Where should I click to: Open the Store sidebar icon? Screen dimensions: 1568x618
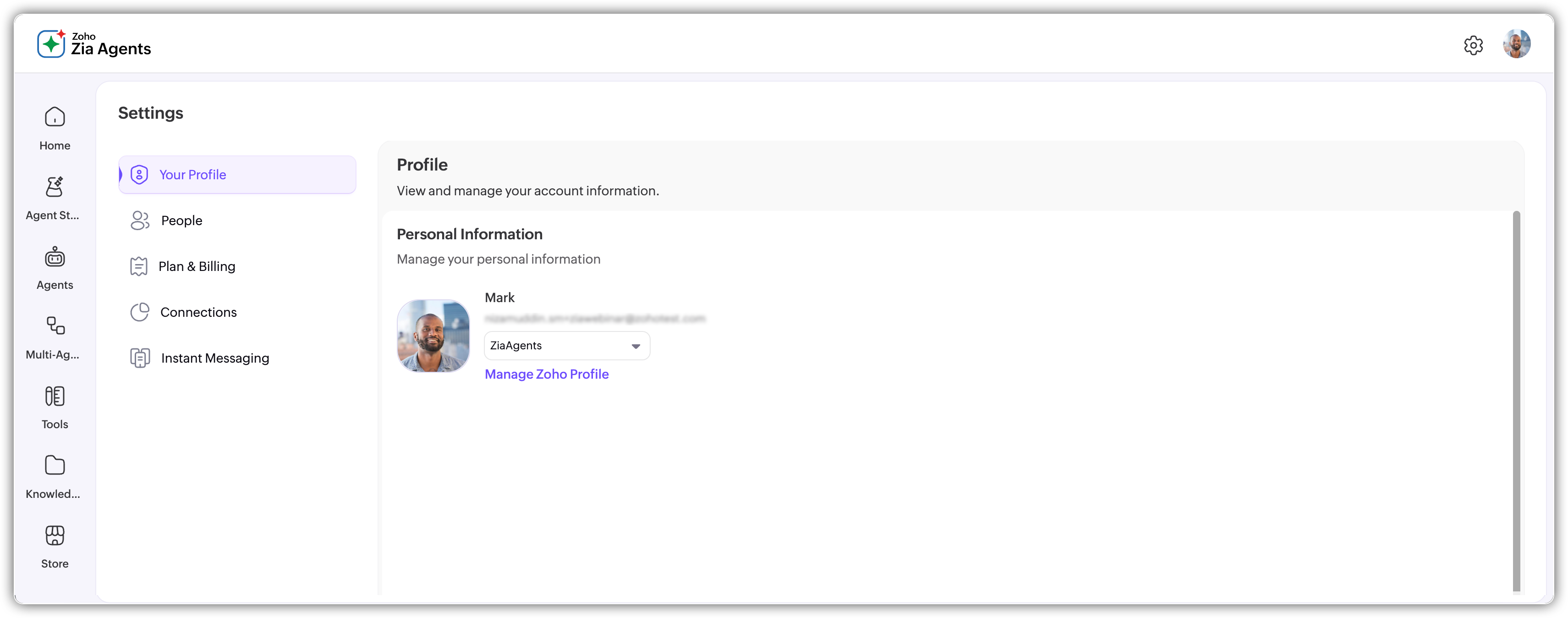click(55, 536)
